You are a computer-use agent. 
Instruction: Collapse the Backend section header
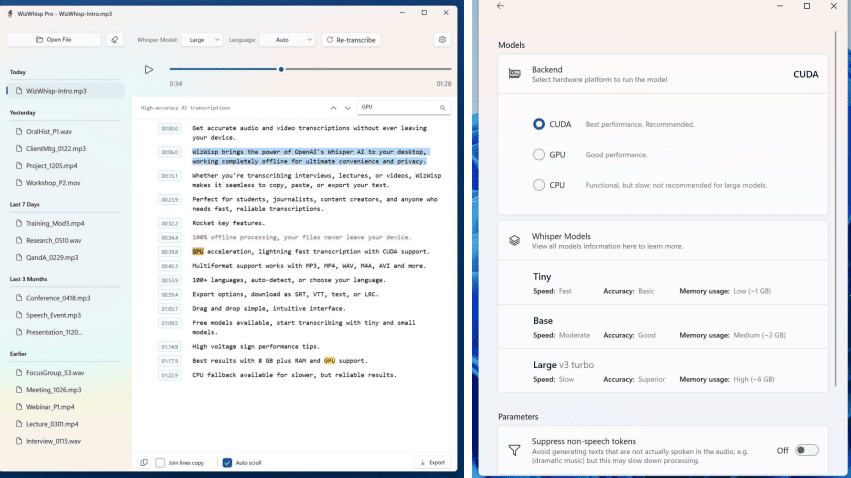(x=663, y=74)
